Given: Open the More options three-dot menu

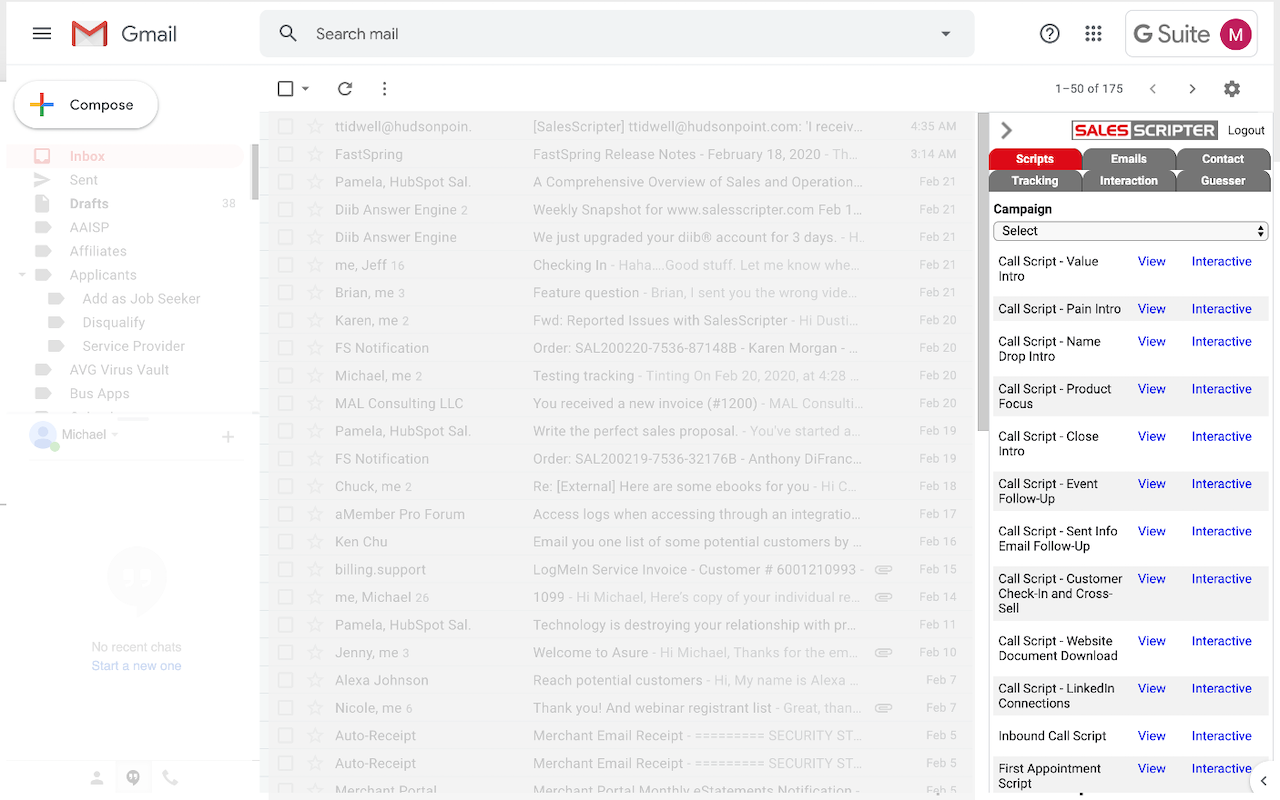Looking at the screenshot, I should 384,89.
